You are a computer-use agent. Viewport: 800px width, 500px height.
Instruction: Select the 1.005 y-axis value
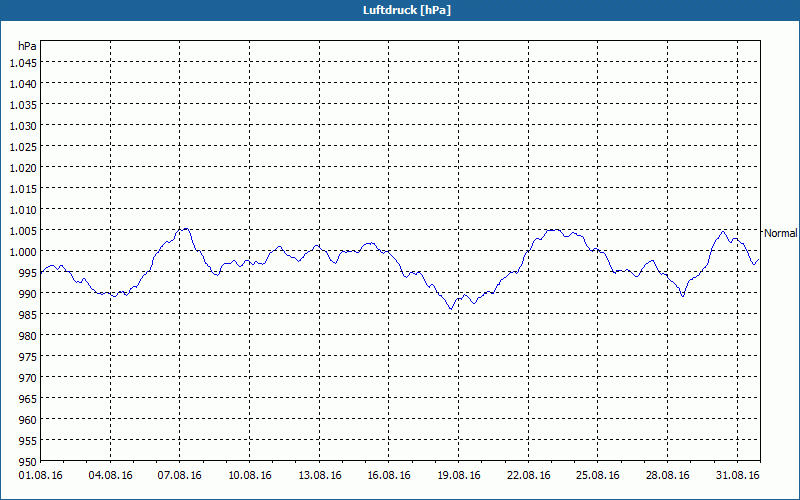[x=23, y=231]
